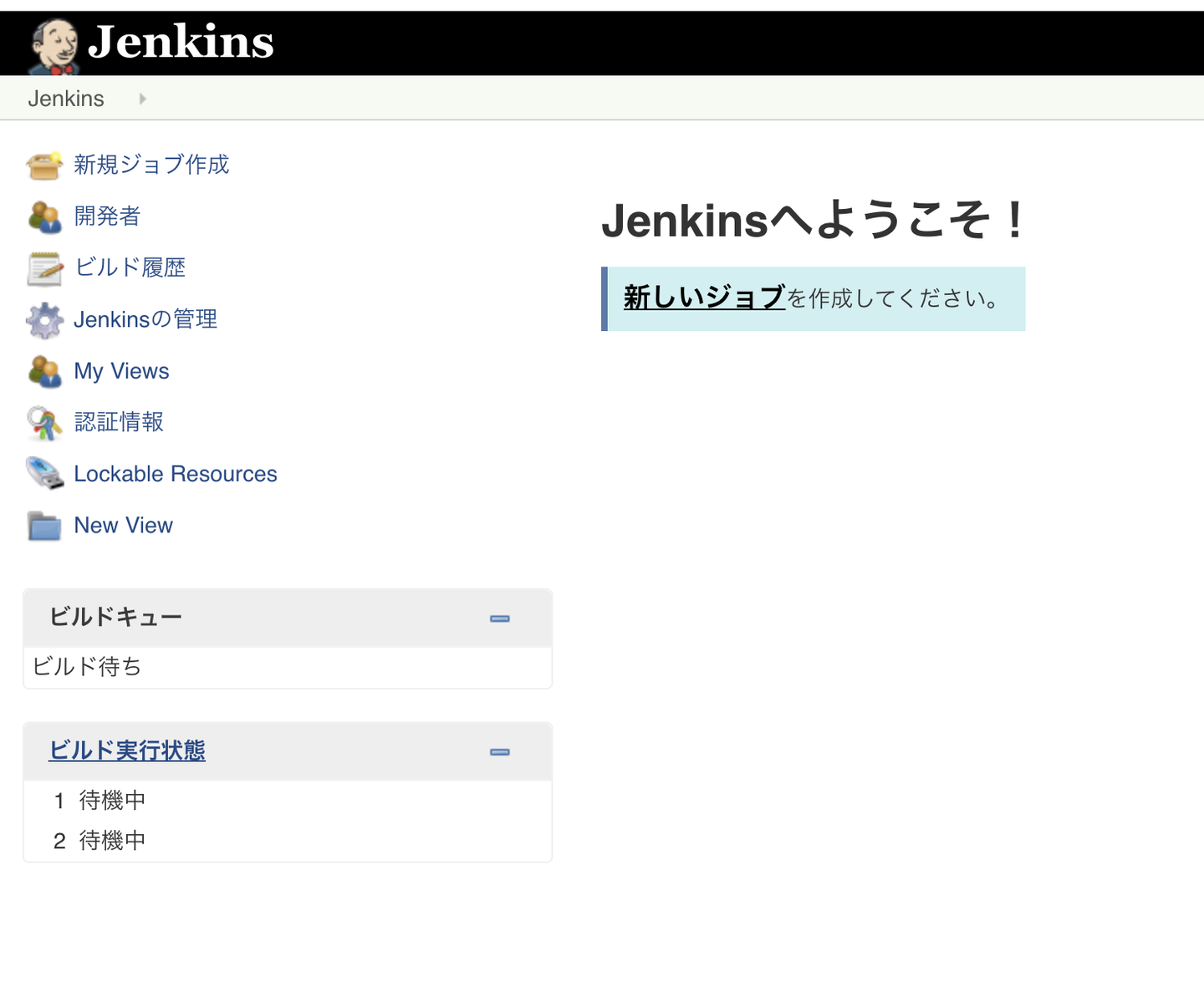Open 開発者 in the sidebar
Image resolution: width=1204 pixels, height=982 pixels.
[x=107, y=216]
